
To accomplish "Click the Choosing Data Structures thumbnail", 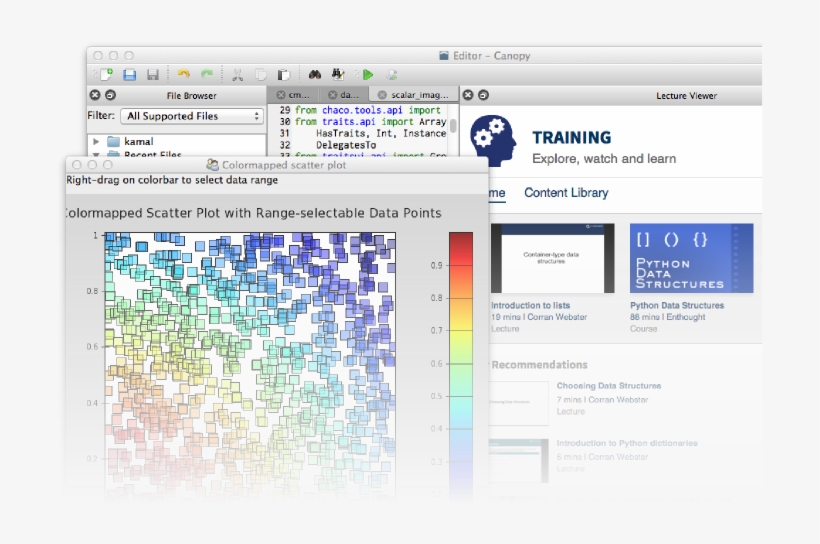I will [519, 403].
